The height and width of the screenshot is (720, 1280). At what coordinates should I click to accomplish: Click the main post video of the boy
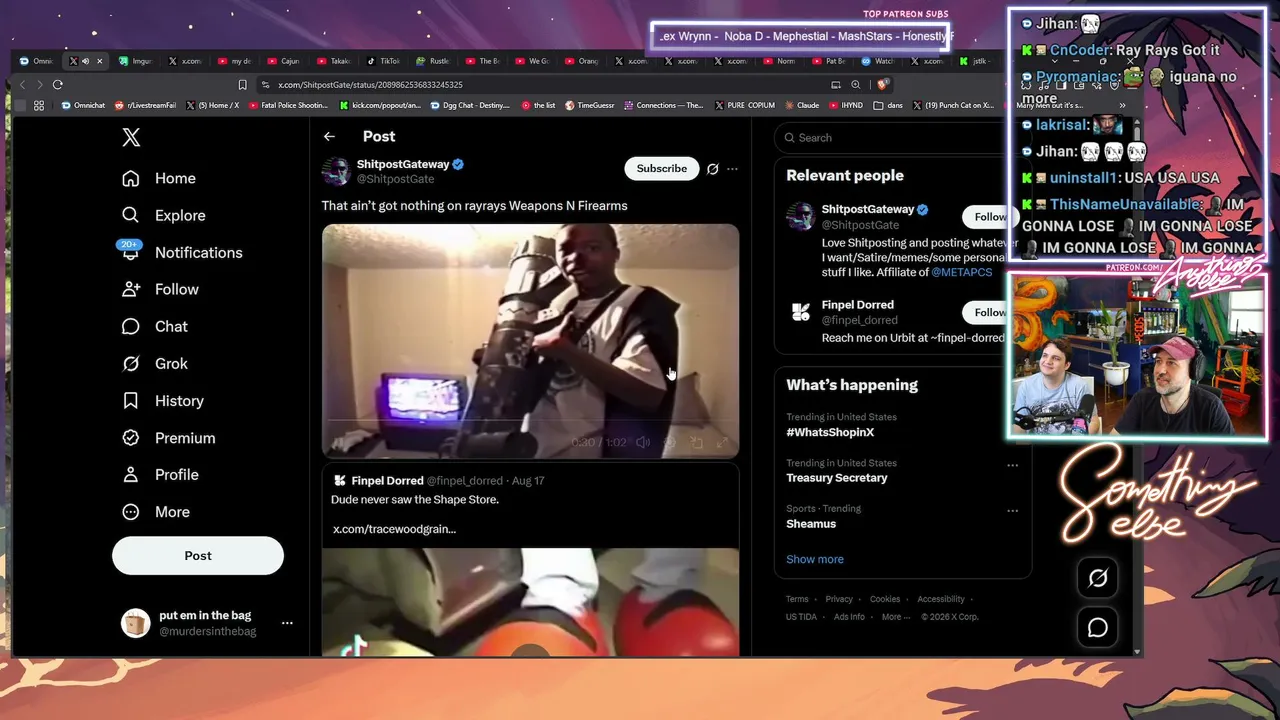530,341
